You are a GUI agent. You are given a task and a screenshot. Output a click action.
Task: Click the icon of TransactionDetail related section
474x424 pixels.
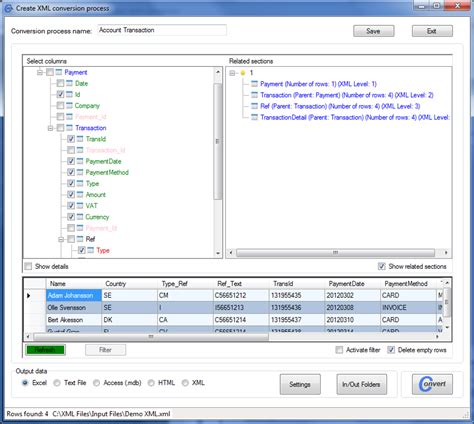coord(254,117)
